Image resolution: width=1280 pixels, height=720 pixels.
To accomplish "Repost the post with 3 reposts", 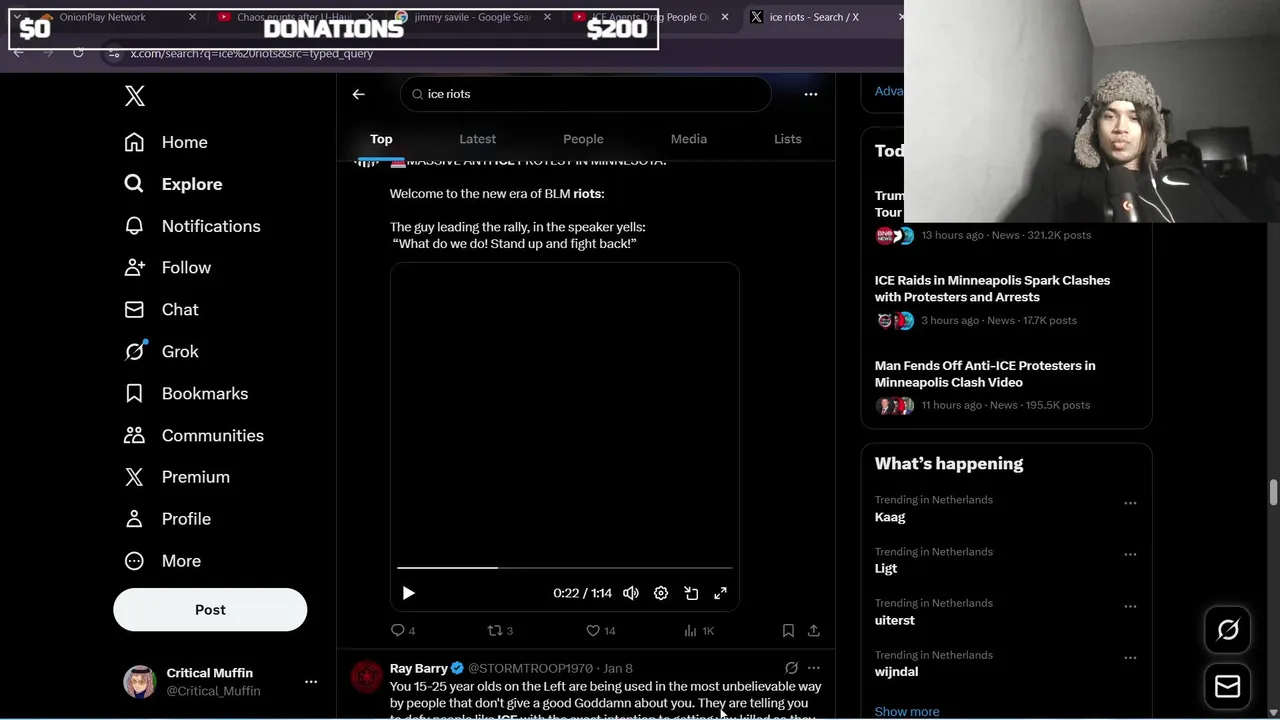I will point(500,631).
